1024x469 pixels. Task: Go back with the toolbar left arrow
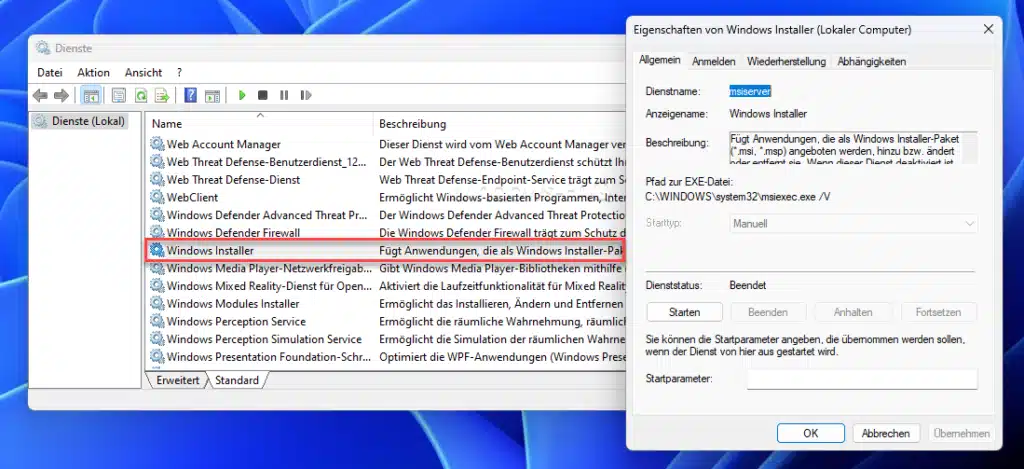(40, 96)
